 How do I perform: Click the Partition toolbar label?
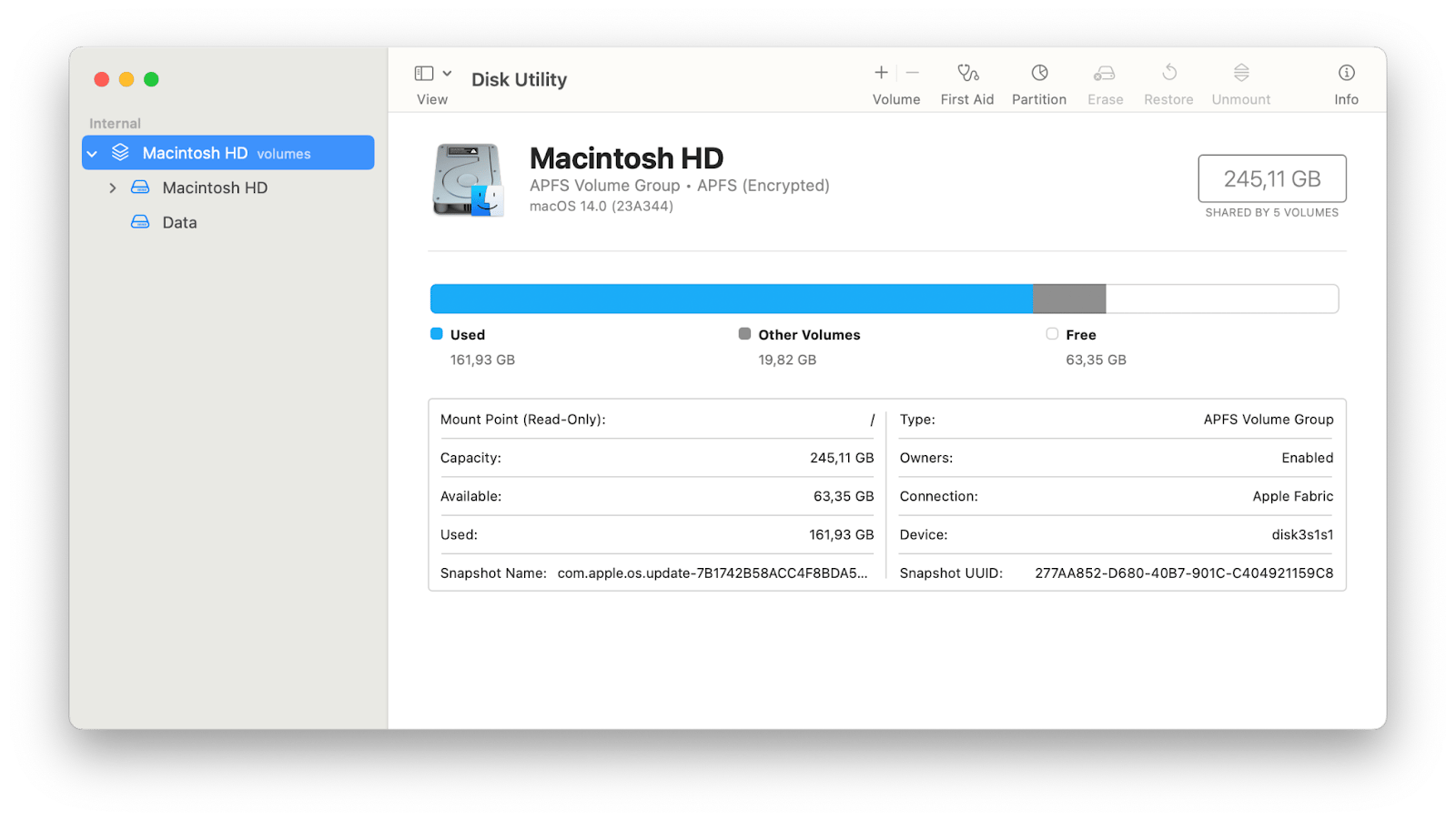click(1039, 99)
